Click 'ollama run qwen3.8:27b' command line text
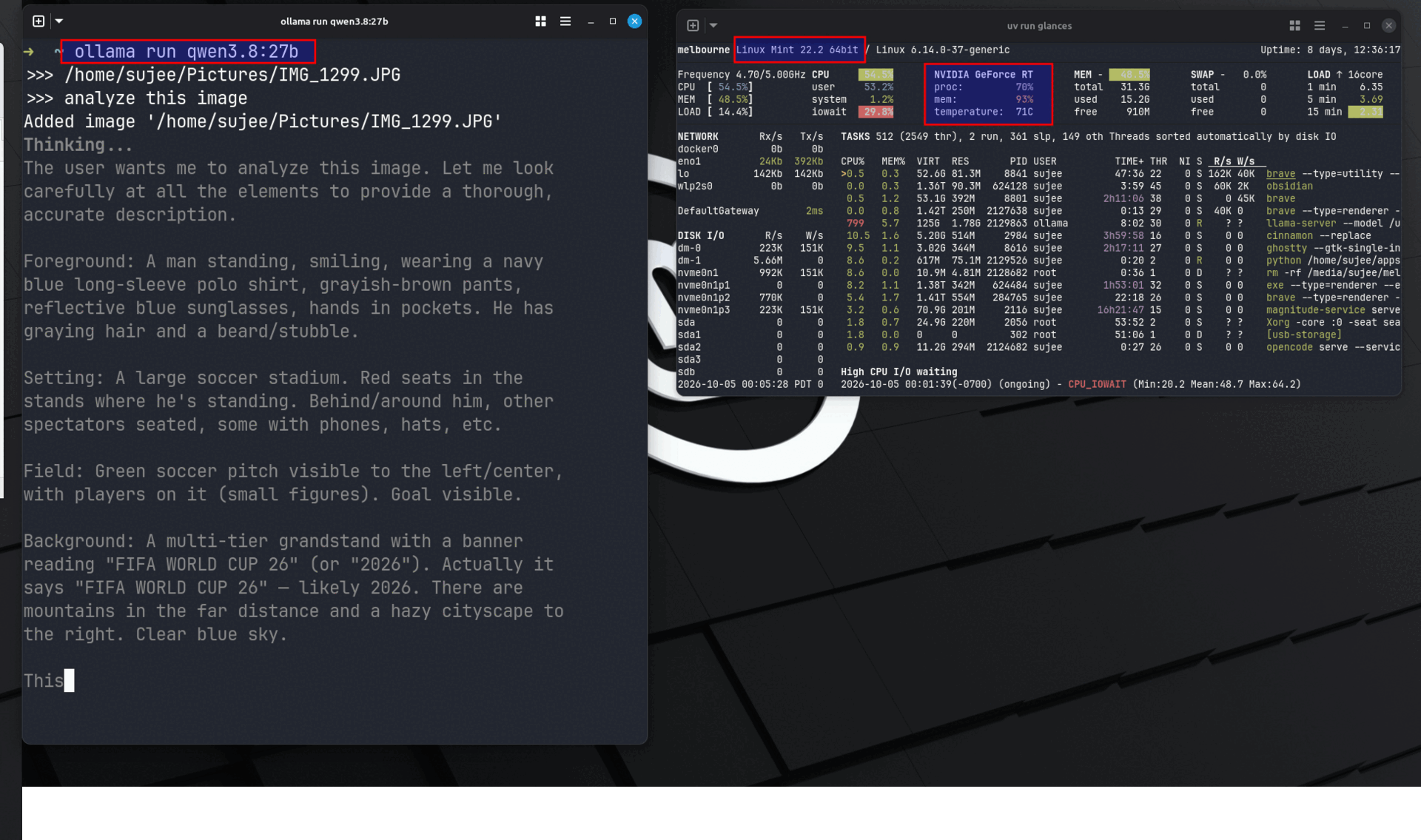This screenshot has width=1421, height=840. coord(187,52)
